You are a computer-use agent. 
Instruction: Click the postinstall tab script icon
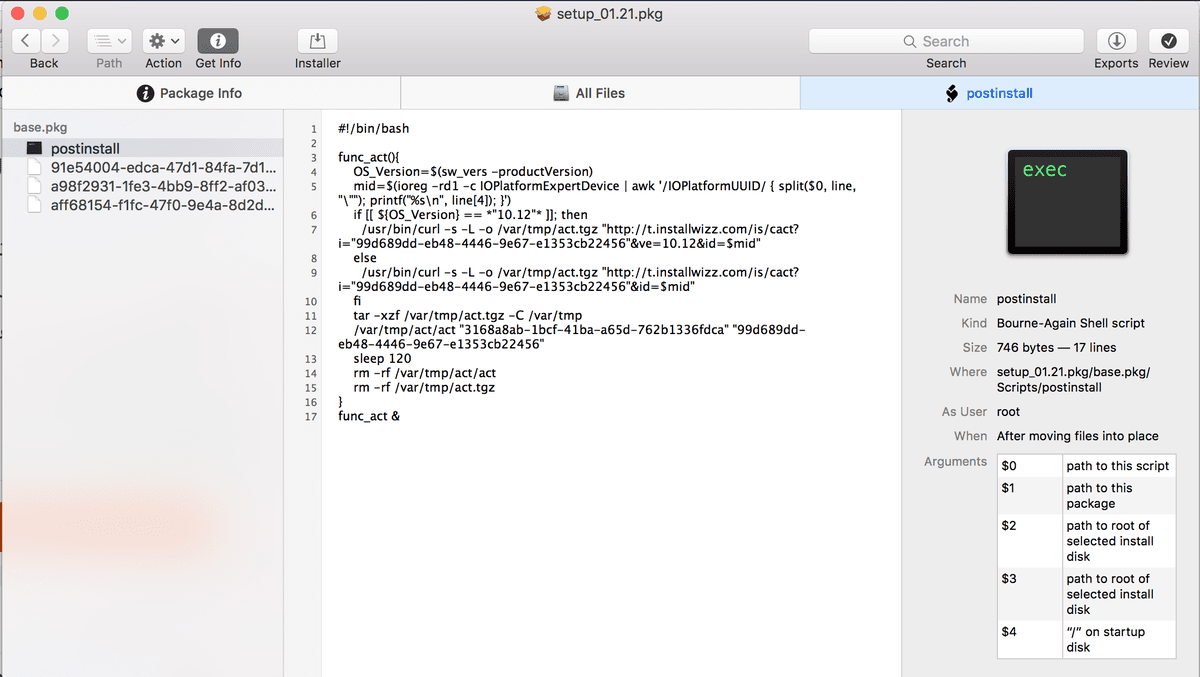[951, 93]
